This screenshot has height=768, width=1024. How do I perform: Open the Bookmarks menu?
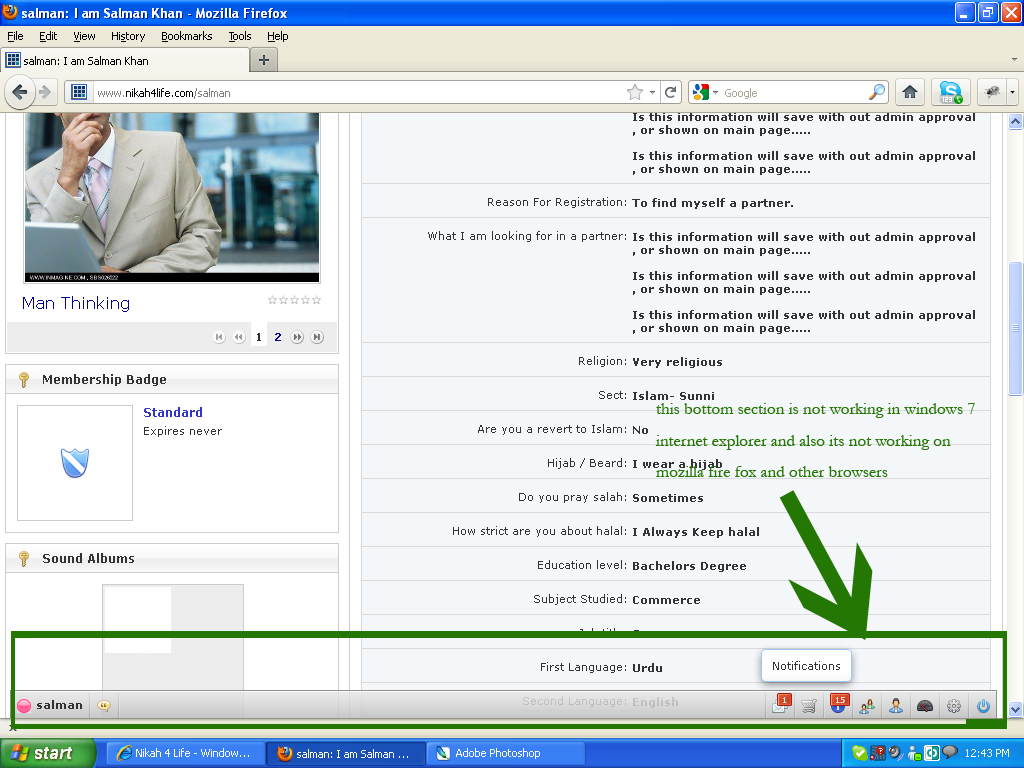click(187, 36)
